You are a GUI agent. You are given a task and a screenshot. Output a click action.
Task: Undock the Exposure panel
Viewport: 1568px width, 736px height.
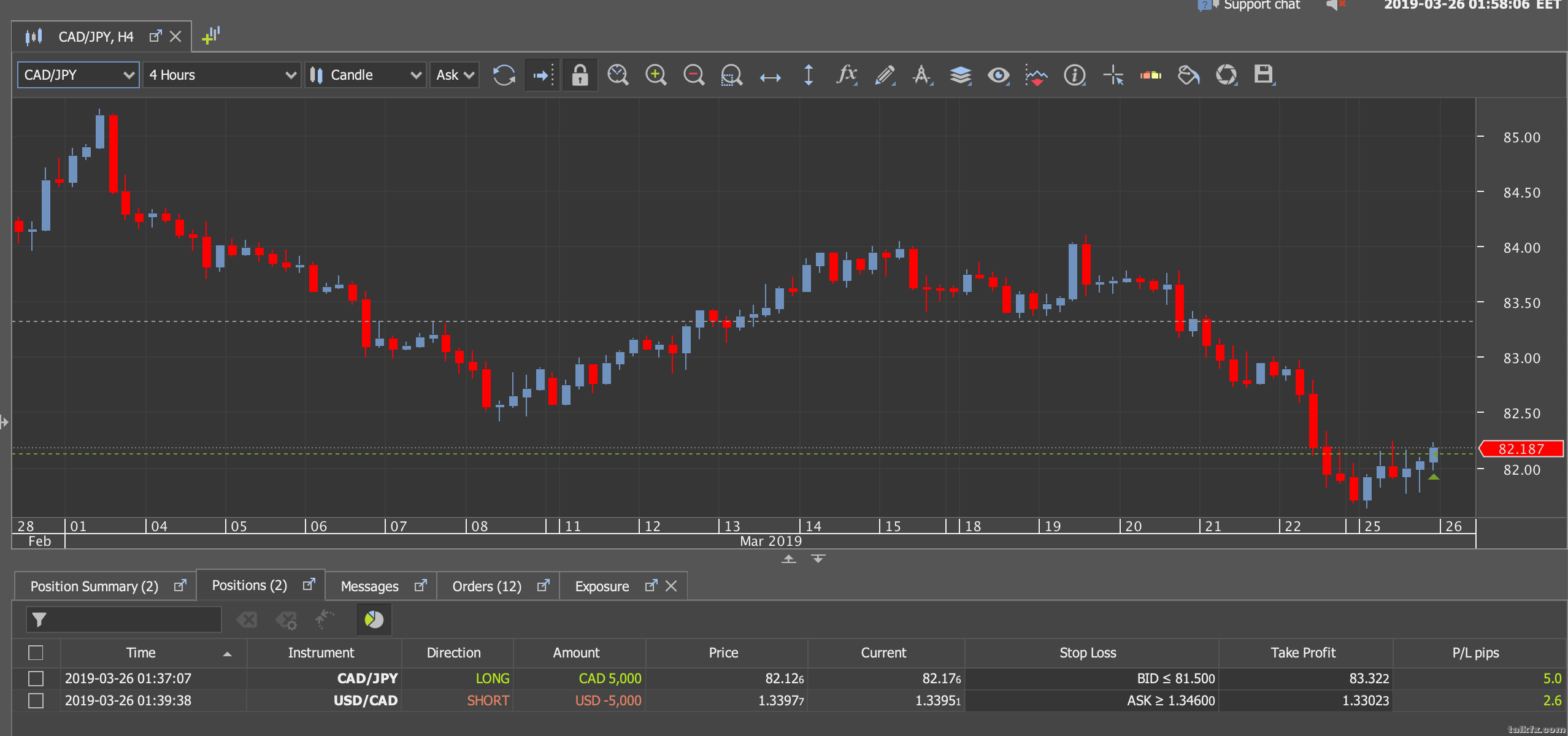(651, 585)
